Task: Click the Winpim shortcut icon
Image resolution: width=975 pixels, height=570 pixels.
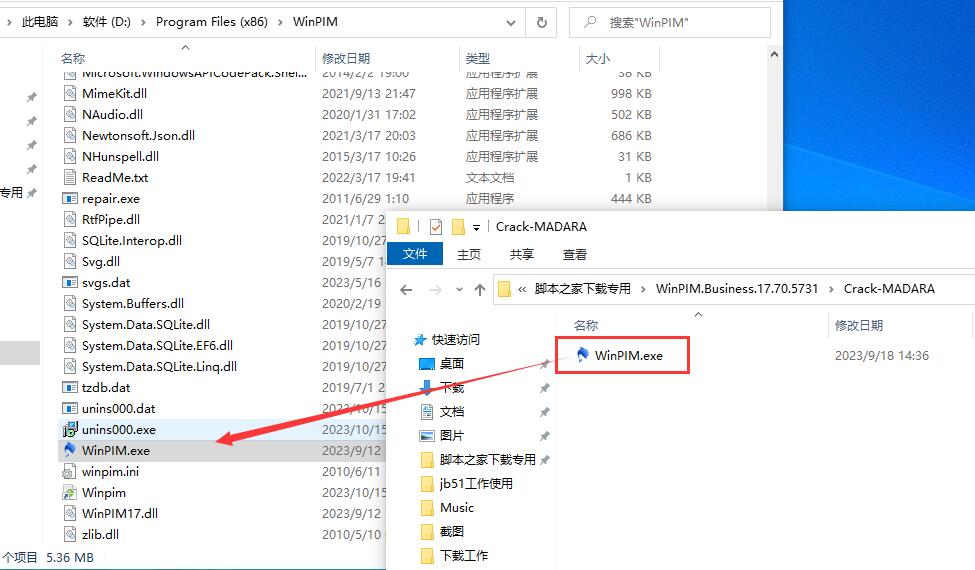Action: (x=70, y=493)
